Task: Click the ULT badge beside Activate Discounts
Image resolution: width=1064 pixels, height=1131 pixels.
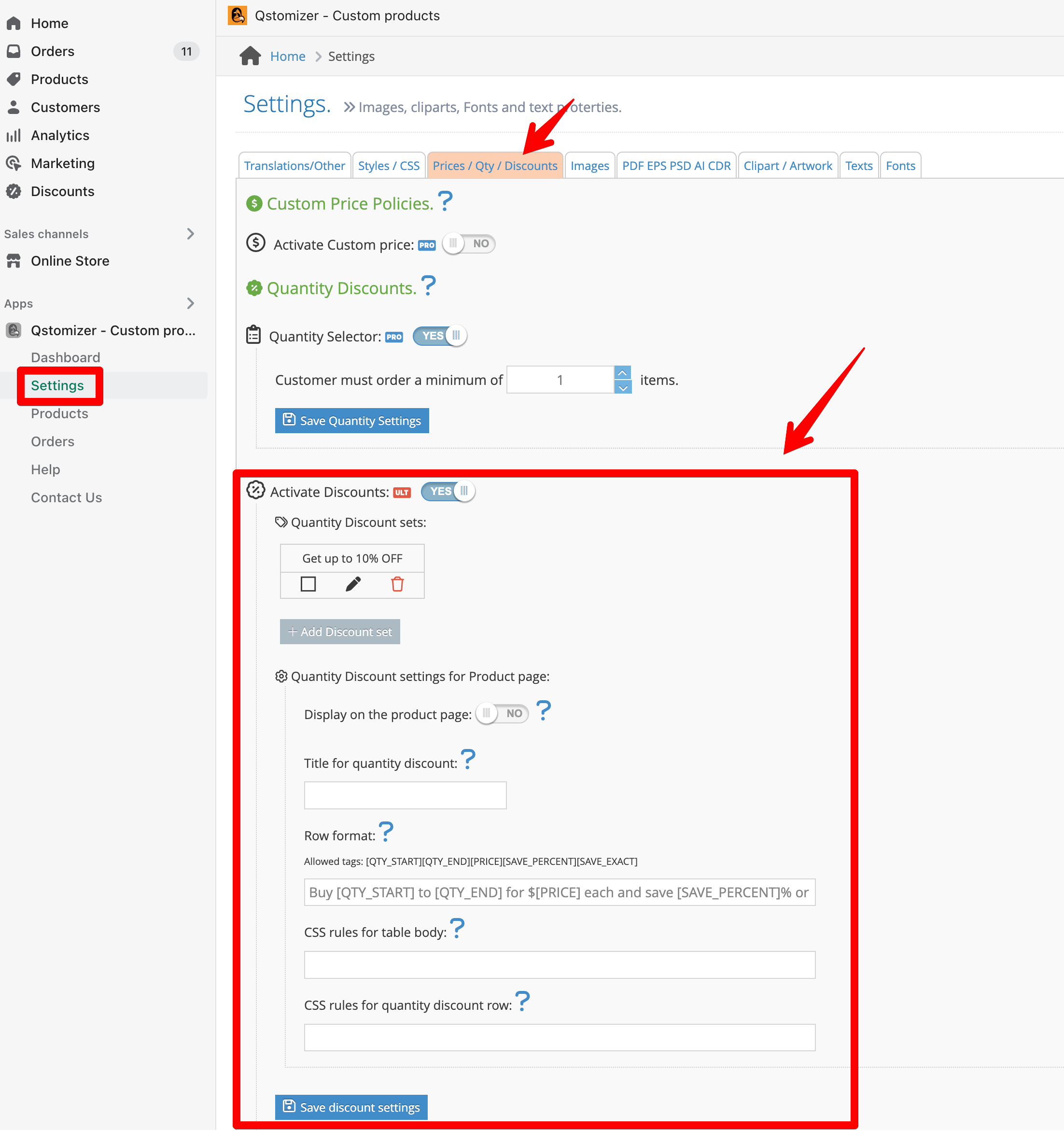Action: [x=402, y=493]
